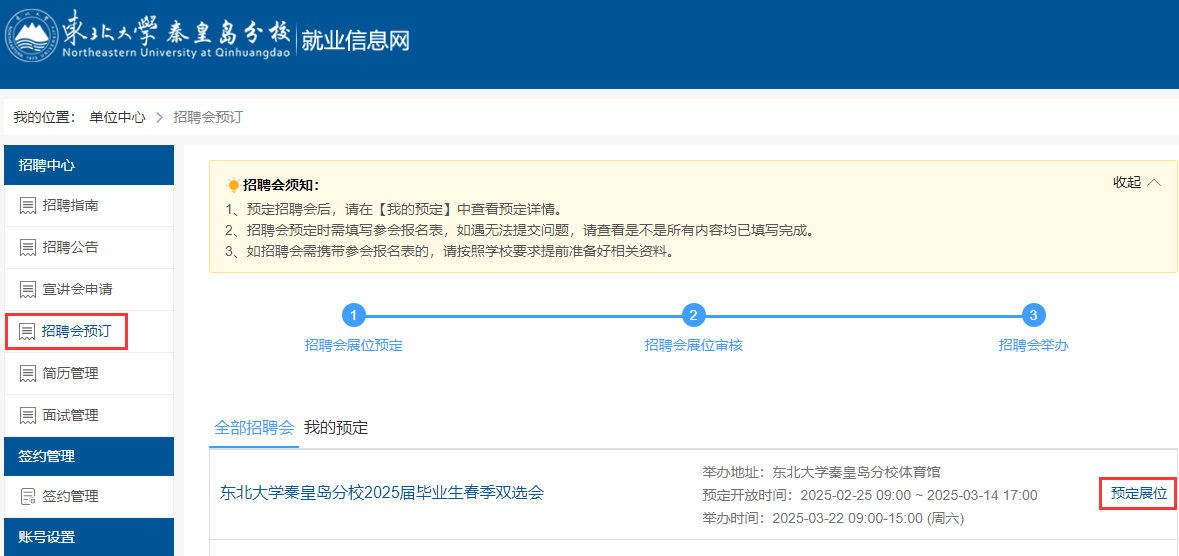This screenshot has height=556, width=1179.
Task: Click the icon beside 签约管理 menu item
Action: coord(28,497)
